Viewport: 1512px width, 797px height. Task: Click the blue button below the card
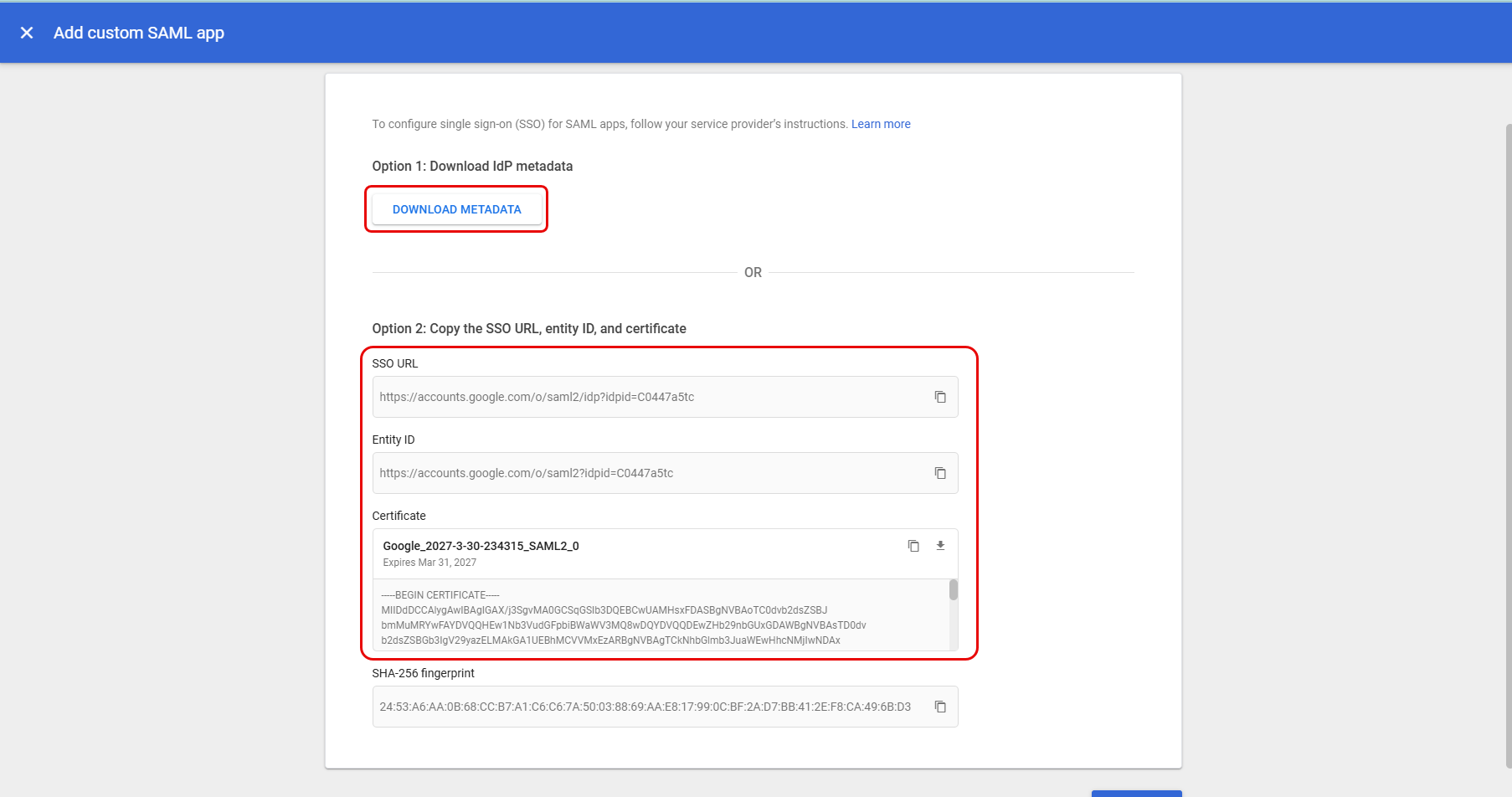1136,793
